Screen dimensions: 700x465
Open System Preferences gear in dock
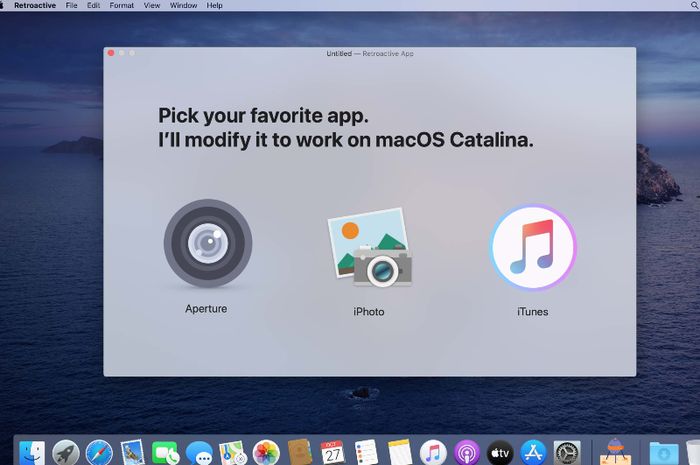[567, 453]
